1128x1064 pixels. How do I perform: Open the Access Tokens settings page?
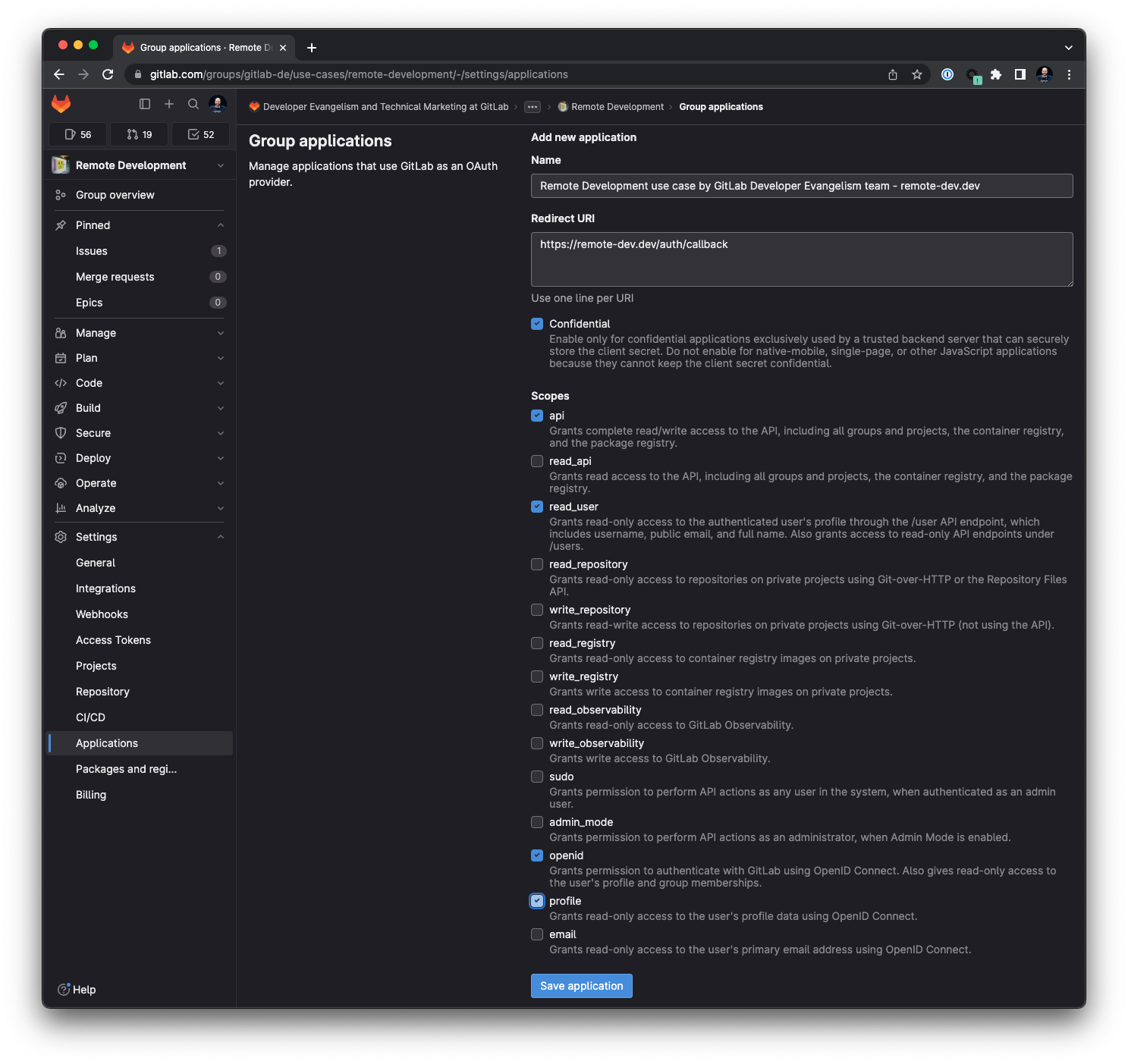pyautogui.click(x=112, y=640)
